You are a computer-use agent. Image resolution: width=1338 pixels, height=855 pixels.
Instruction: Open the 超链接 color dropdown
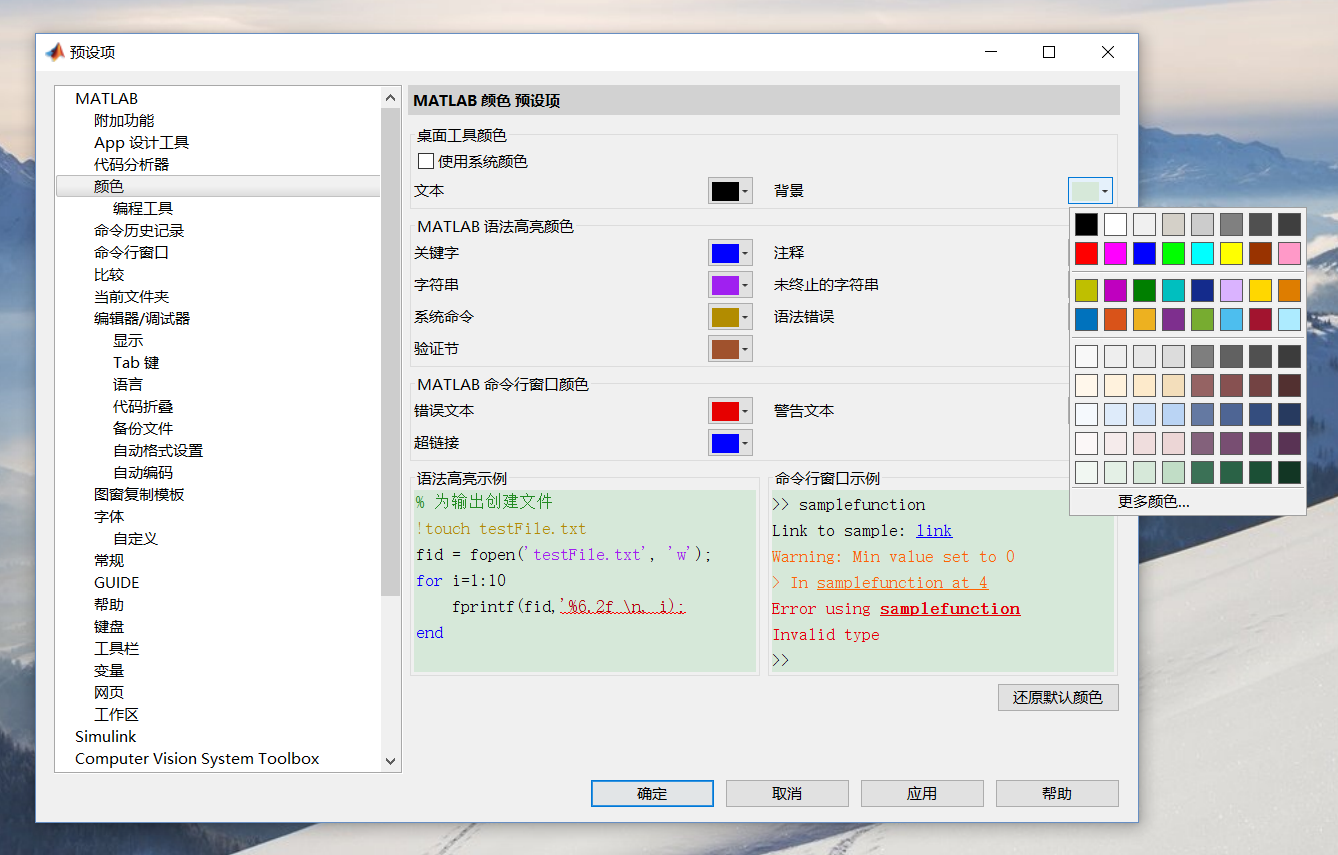point(730,443)
